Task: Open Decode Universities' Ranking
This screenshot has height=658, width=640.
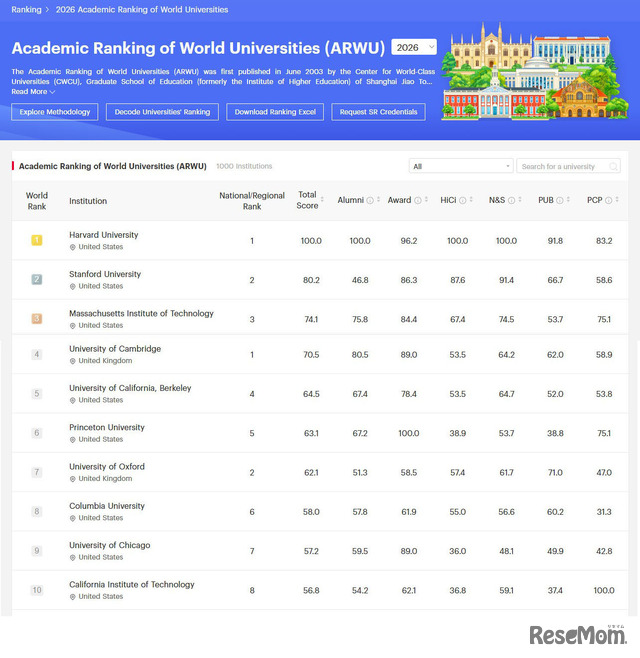Action: tap(162, 112)
